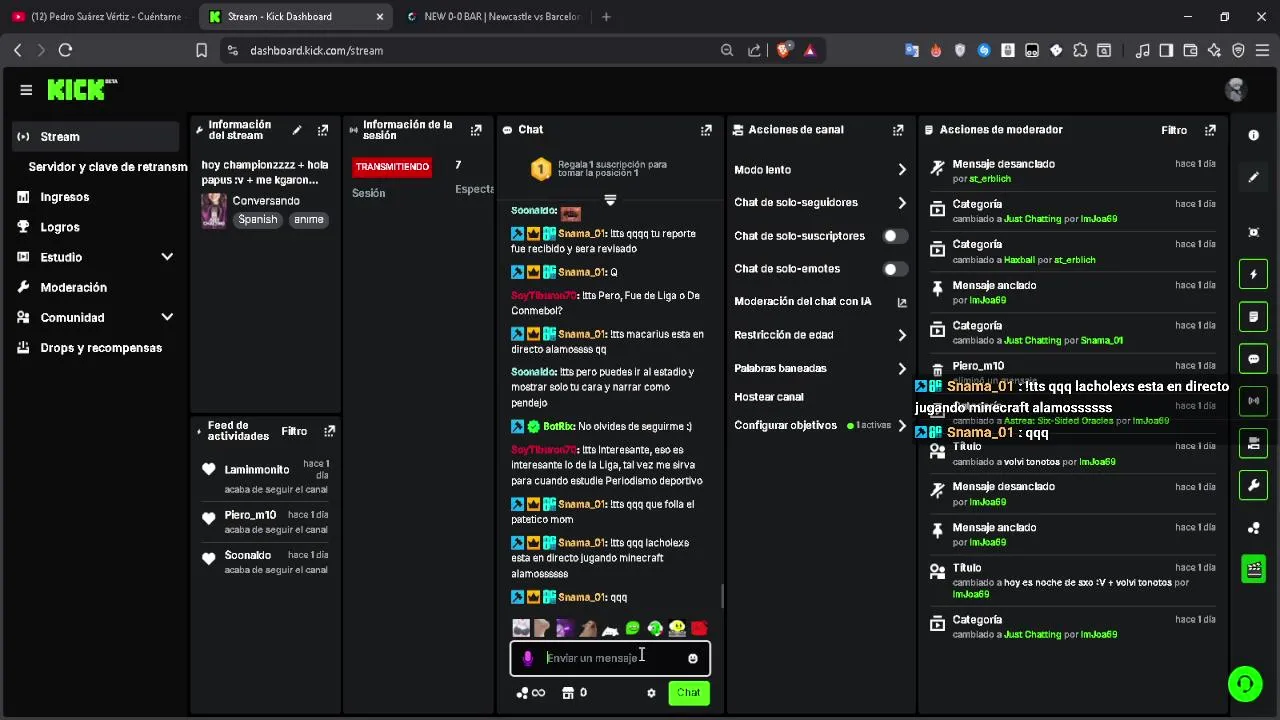Pop out the Chat panel

(706, 130)
